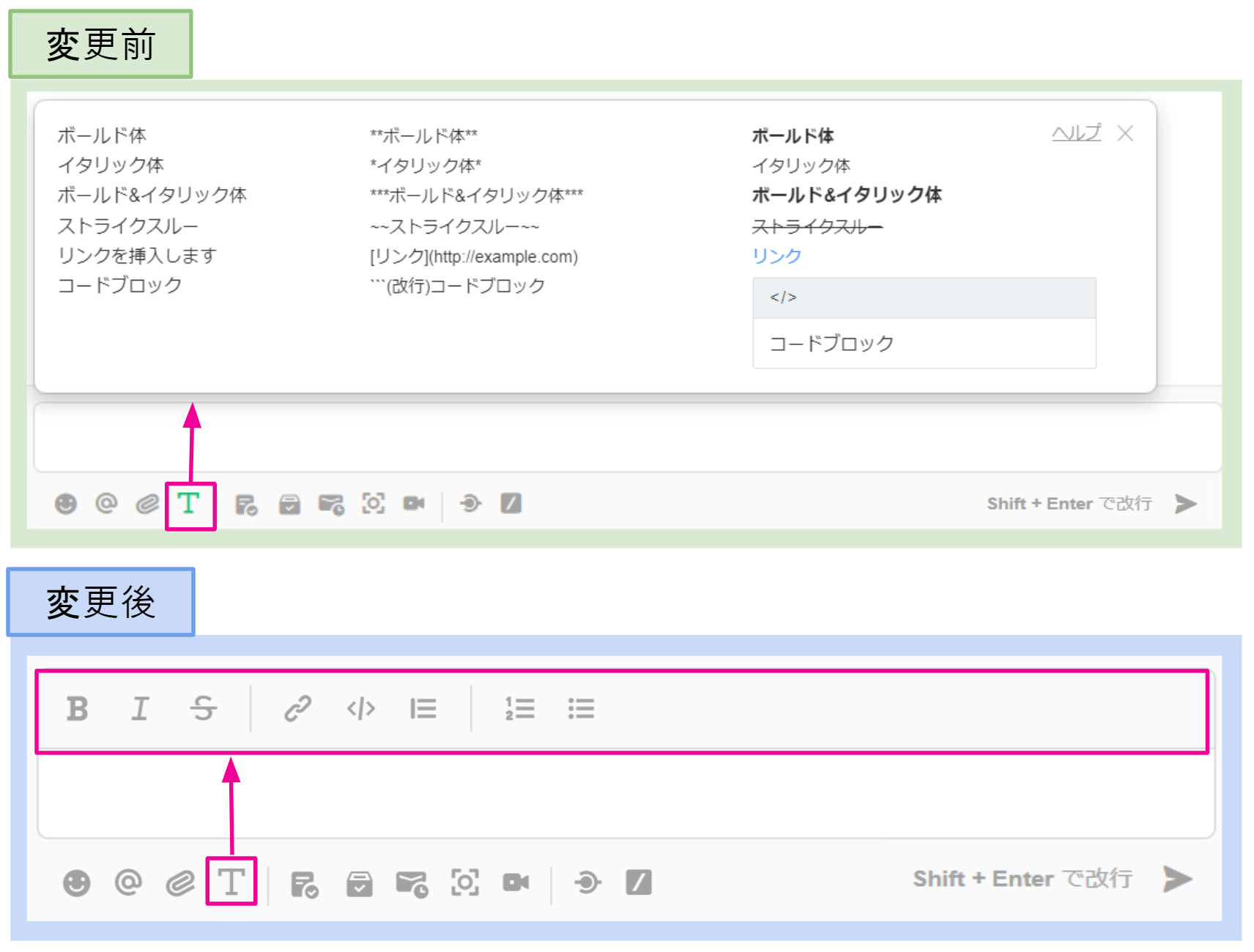Click the @ mention icon in 変更前 toolbar
1254x952 pixels.
point(106,503)
